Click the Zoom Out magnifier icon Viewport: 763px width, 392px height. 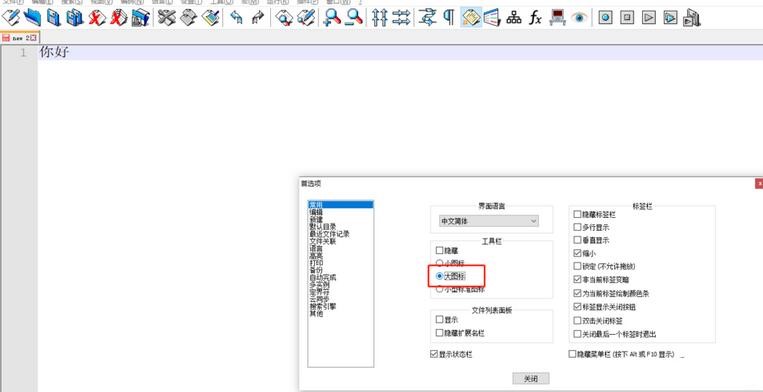(354, 18)
